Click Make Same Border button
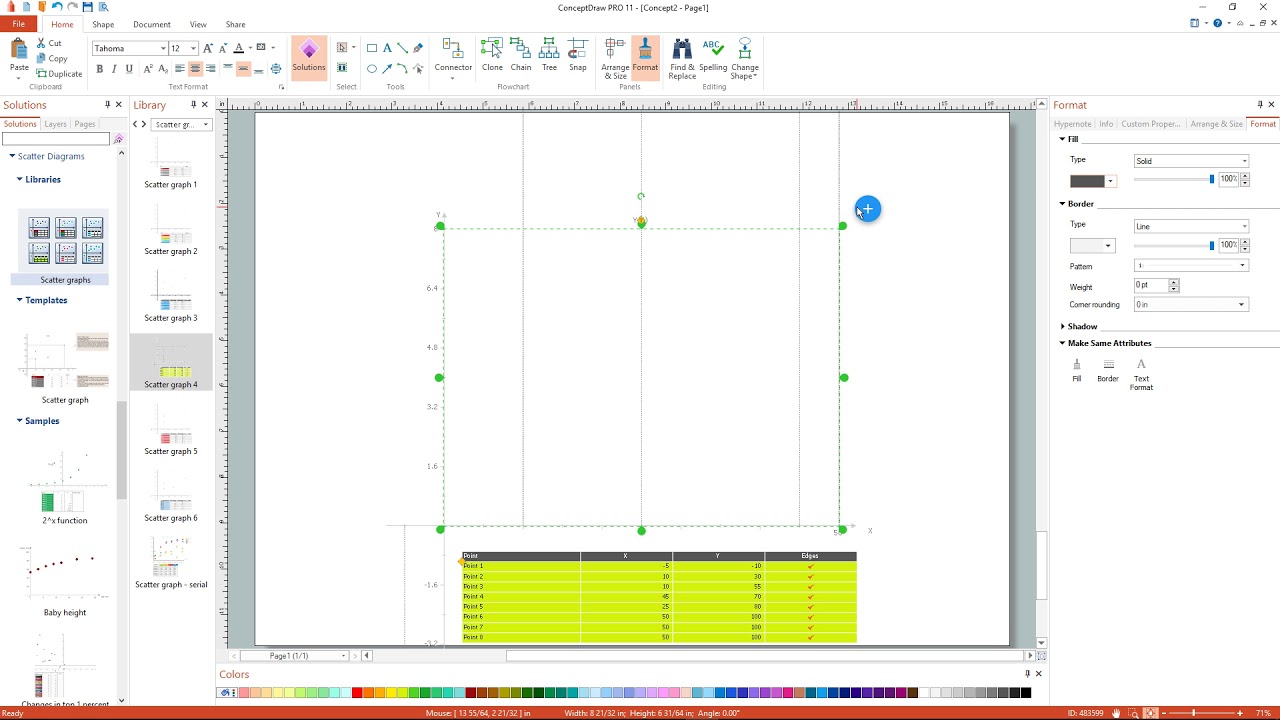This screenshot has height=720, width=1280. (1108, 371)
